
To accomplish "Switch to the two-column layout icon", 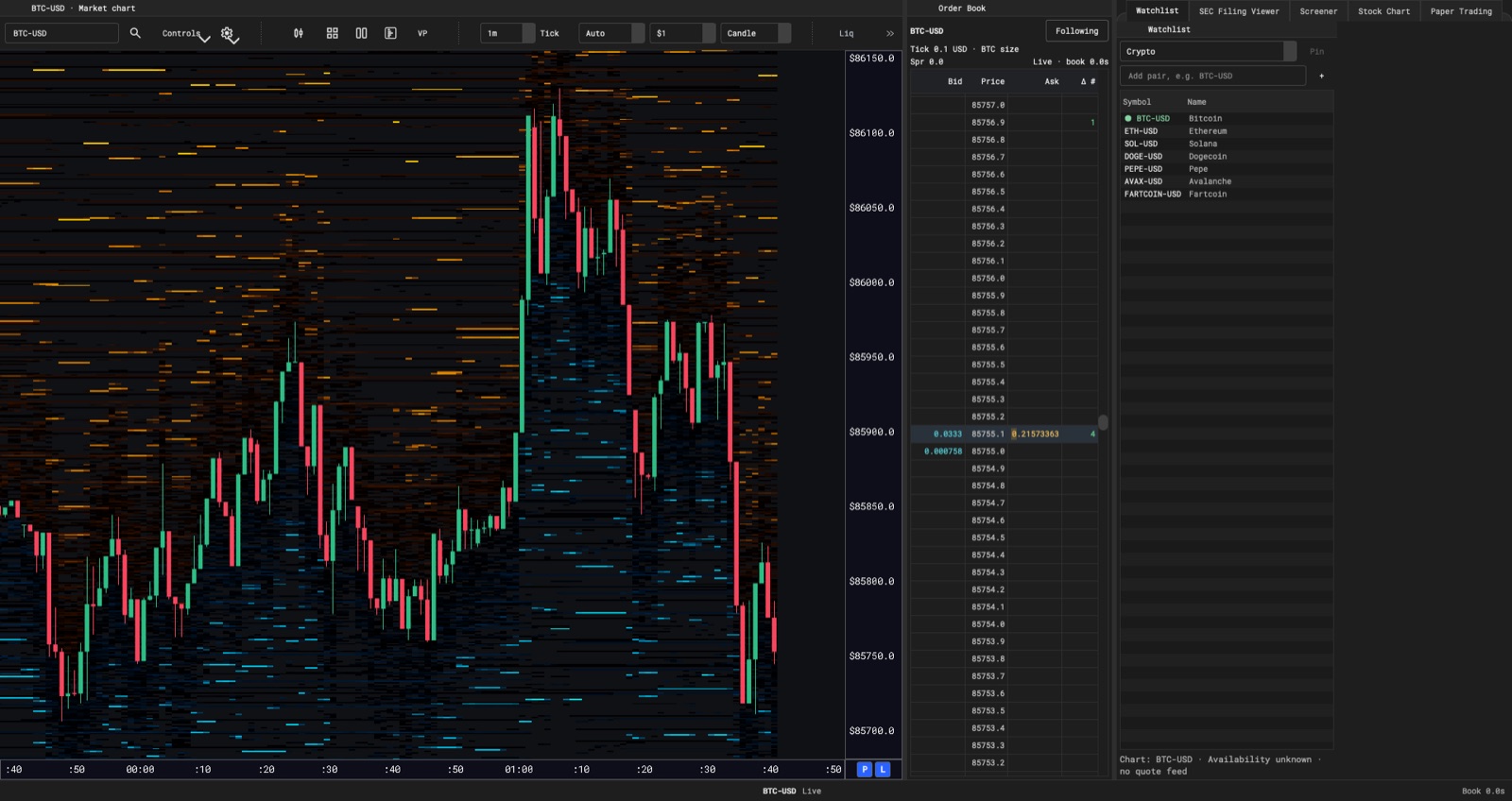I will [x=361, y=33].
